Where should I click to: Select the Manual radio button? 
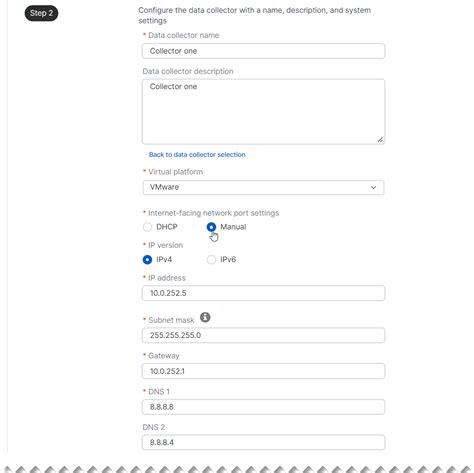[211, 227]
